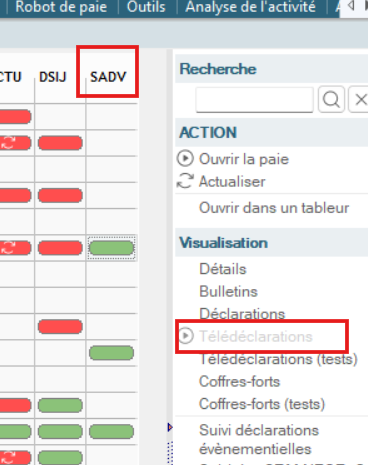Click the left arrow tab scroll icon
The height and width of the screenshot is (465, 368).
[x=351, y=6]
